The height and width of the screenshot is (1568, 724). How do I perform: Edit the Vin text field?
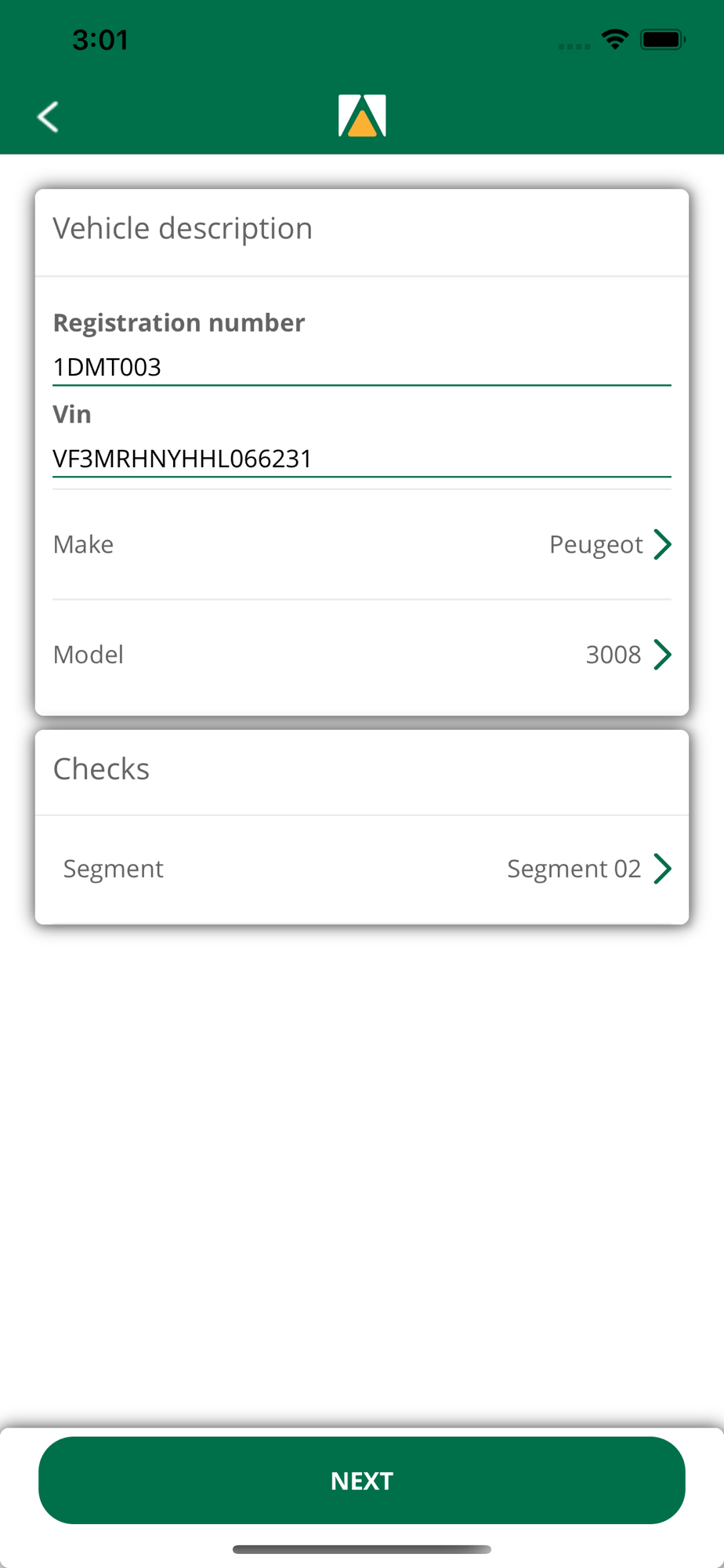[362, 459]
